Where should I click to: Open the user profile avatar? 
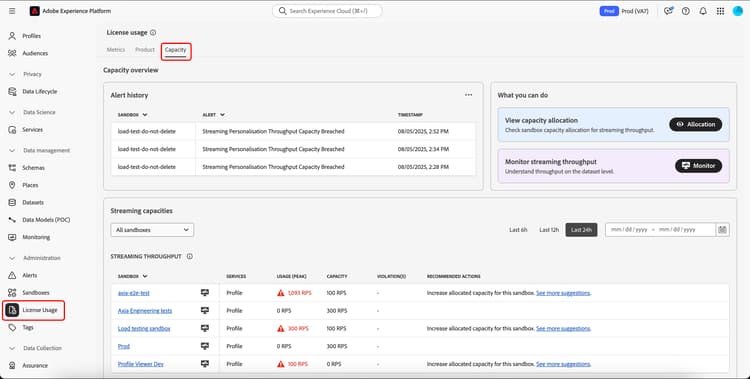[738, 11]
